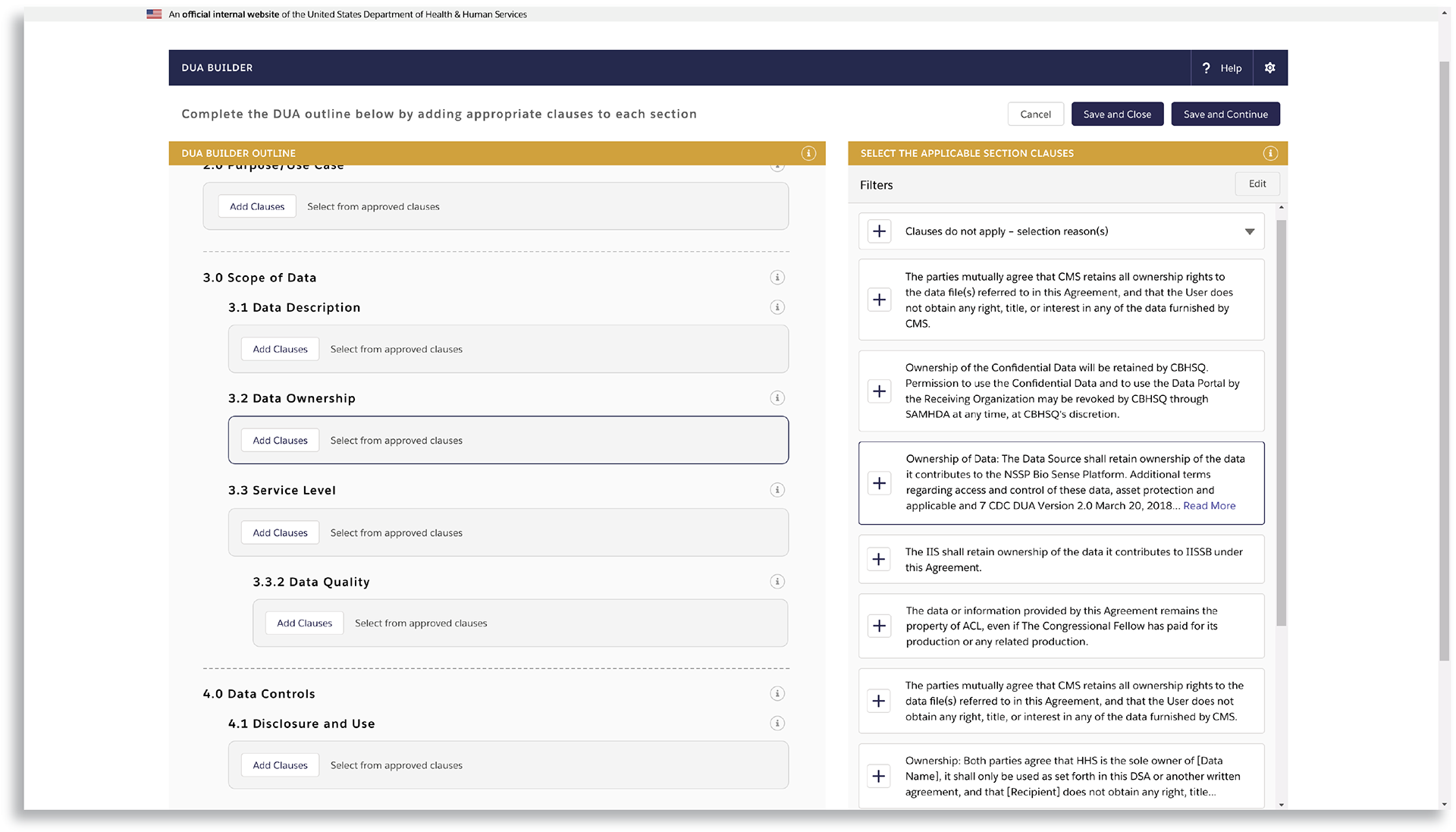This screenshot has width=1456, height=832.
Task: Cancel the DUA outline editing
Action: [1035, 114]
